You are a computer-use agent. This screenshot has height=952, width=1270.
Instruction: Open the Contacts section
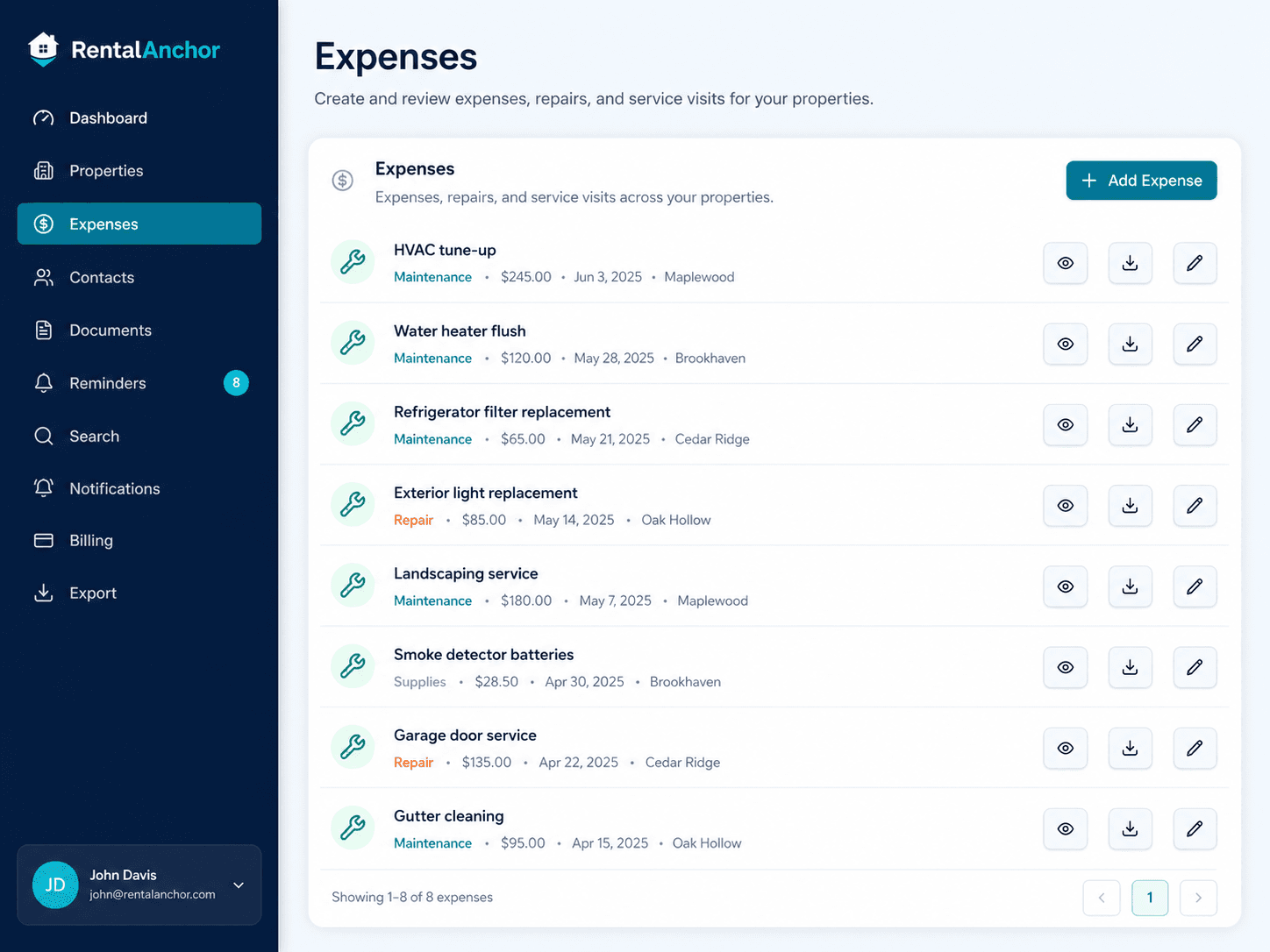pos(139,277)
